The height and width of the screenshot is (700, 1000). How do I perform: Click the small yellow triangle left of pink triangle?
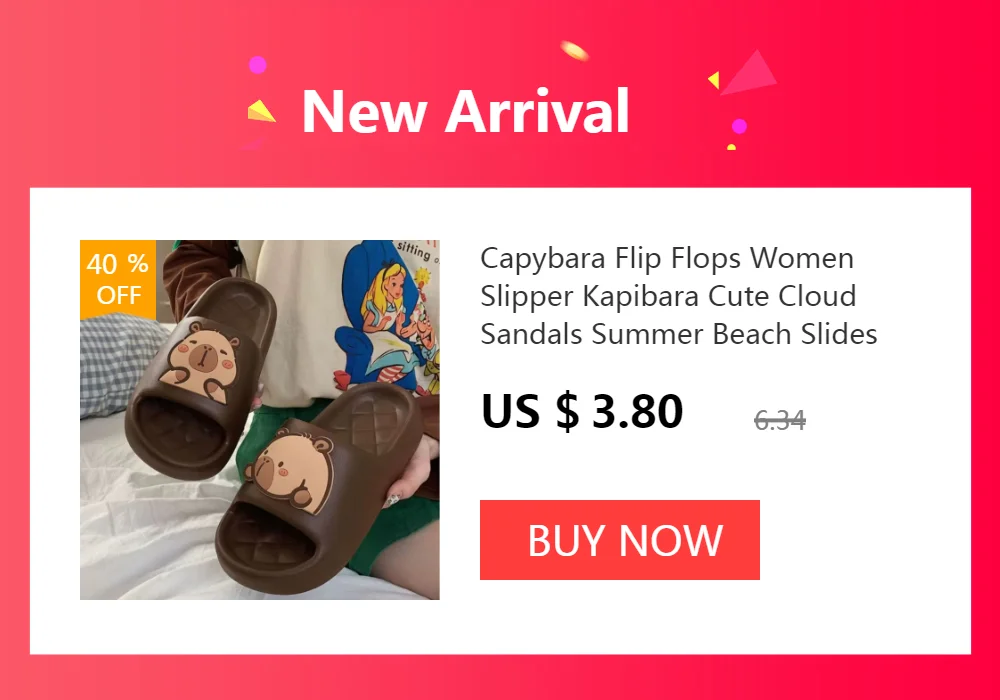coord(714,80)
